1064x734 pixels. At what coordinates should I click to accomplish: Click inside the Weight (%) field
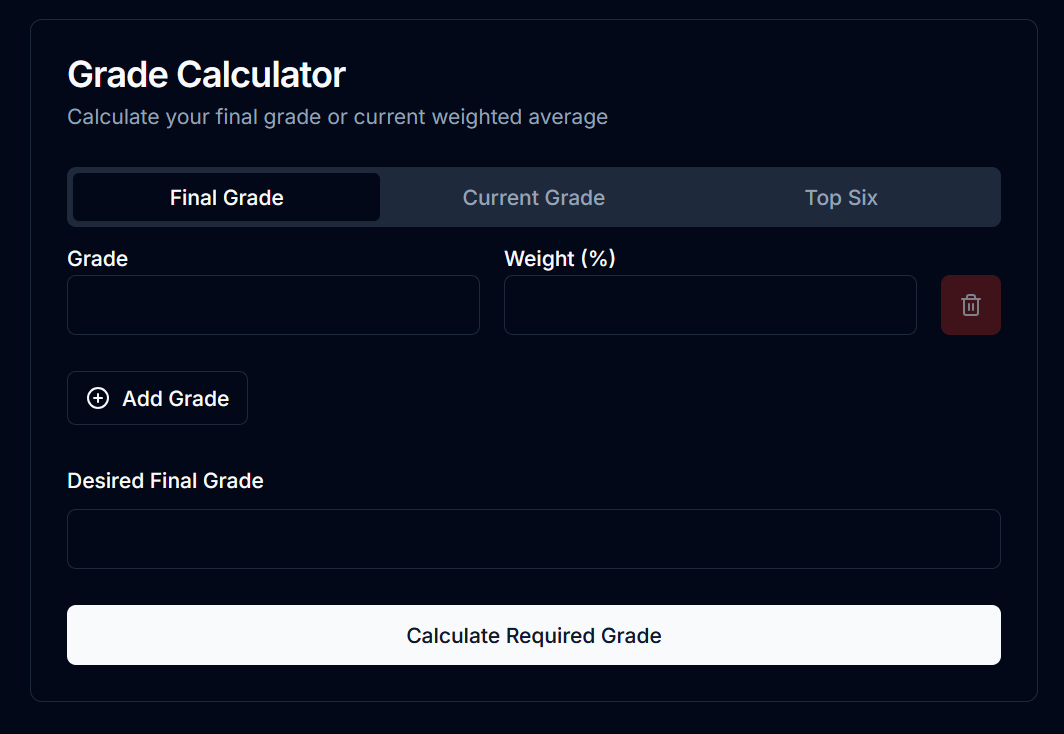[x=709, y=304]
